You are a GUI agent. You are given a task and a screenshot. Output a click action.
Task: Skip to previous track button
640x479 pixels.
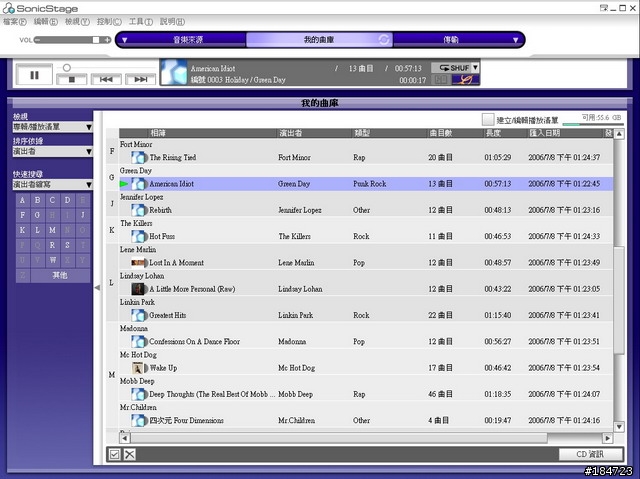click(106, 79)
